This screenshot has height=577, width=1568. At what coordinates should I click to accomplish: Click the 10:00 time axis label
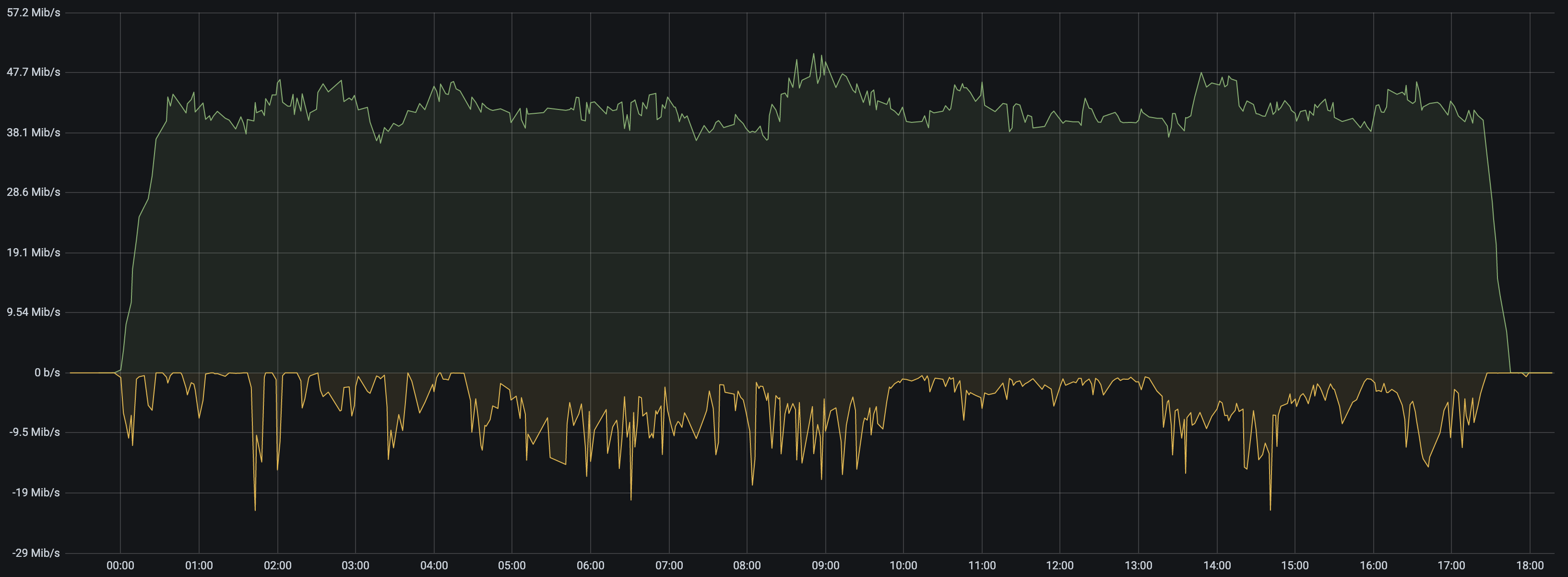coord(903,565)
